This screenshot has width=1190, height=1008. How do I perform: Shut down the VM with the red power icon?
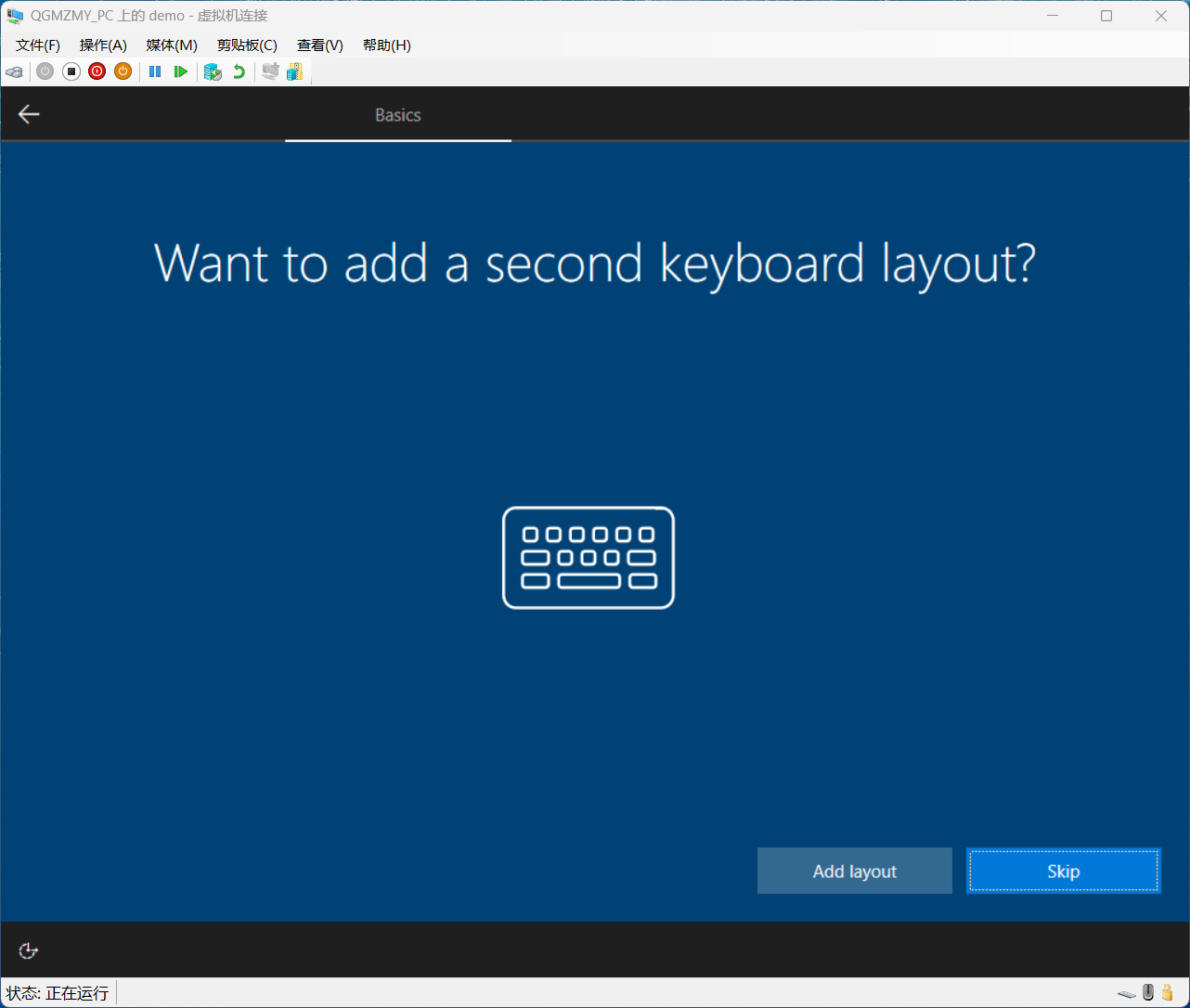[x=97, y=71]
